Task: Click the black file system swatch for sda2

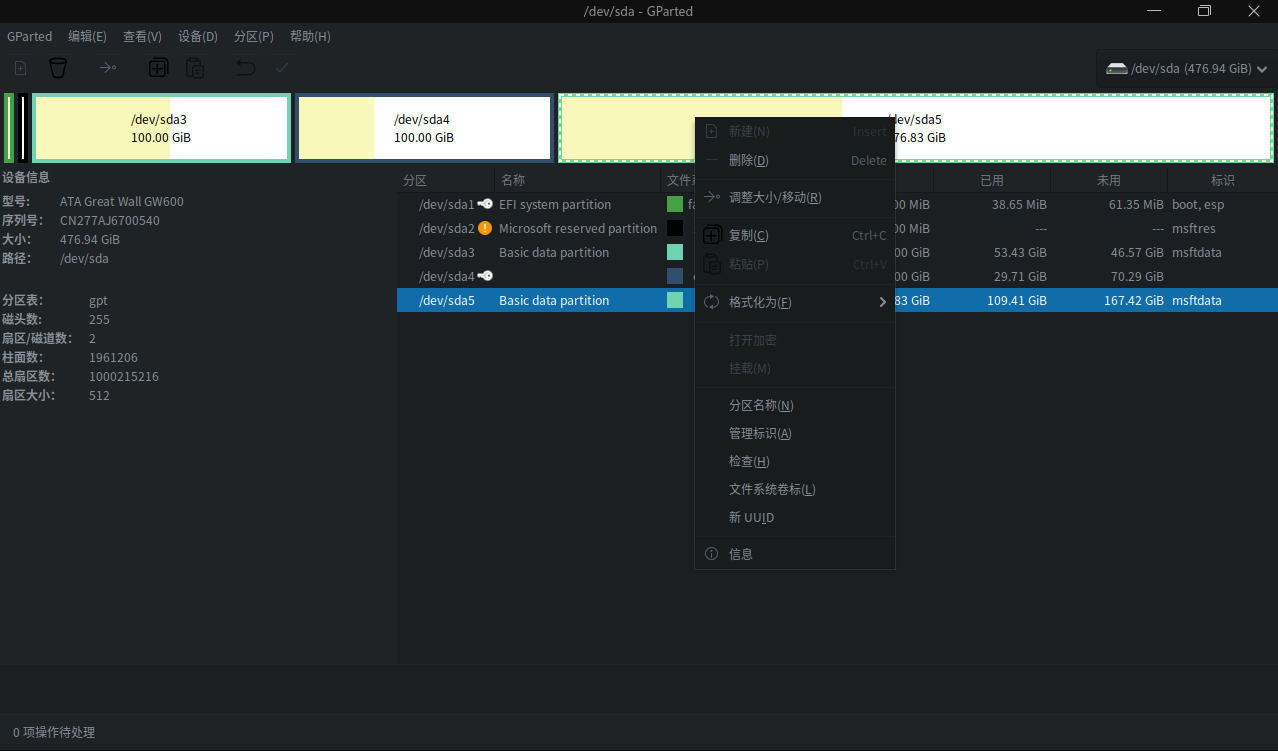Action: (675, 228)
